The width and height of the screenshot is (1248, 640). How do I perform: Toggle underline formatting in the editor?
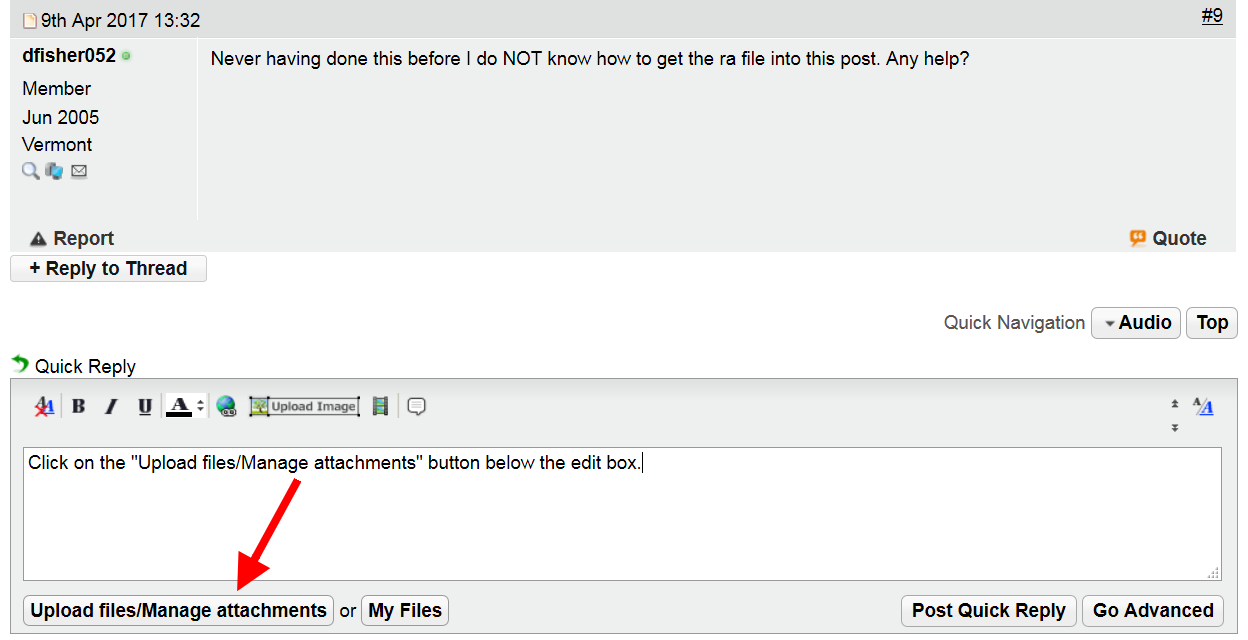pos(145,406)
